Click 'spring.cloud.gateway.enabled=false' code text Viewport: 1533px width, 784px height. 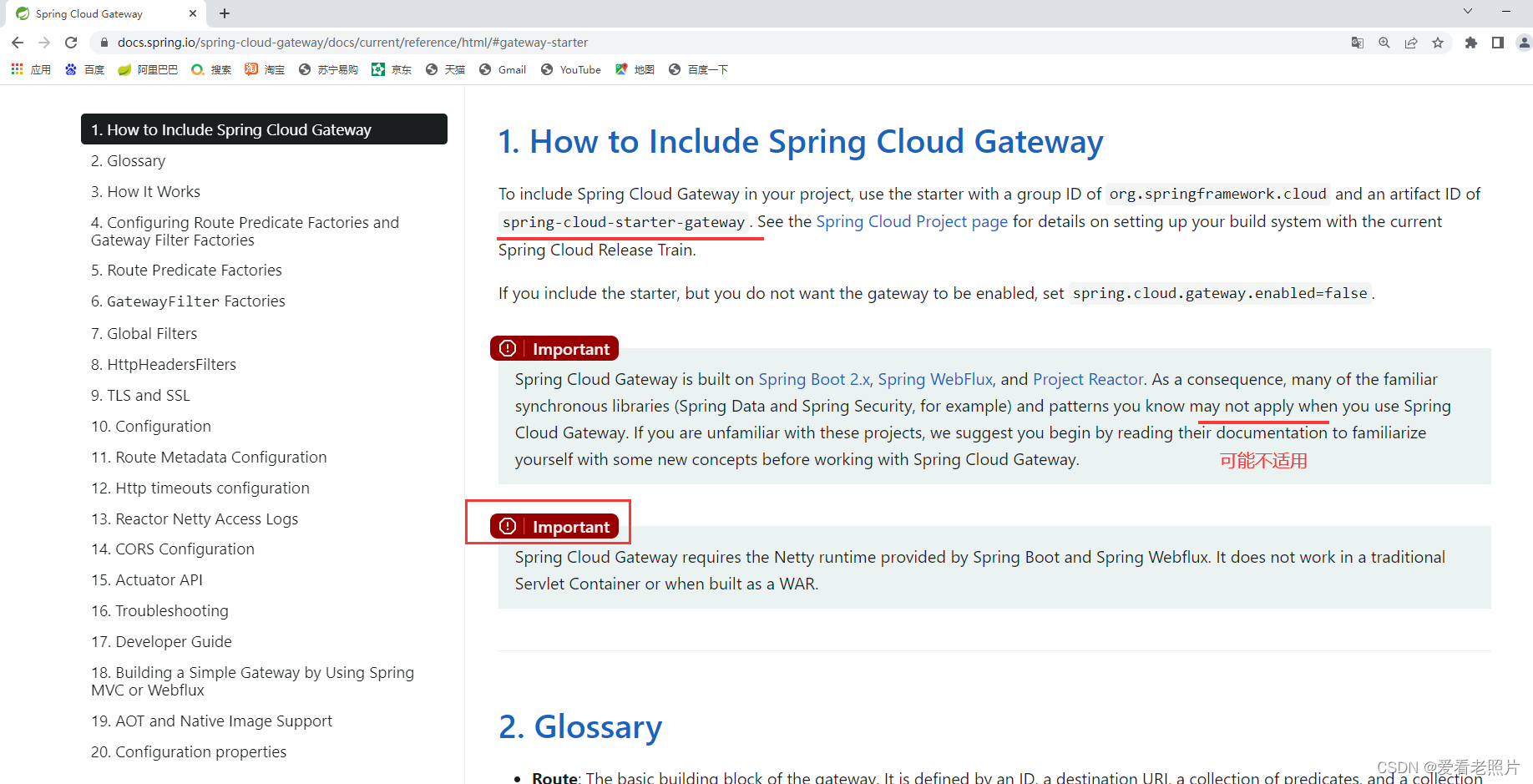coord(1220,293)
